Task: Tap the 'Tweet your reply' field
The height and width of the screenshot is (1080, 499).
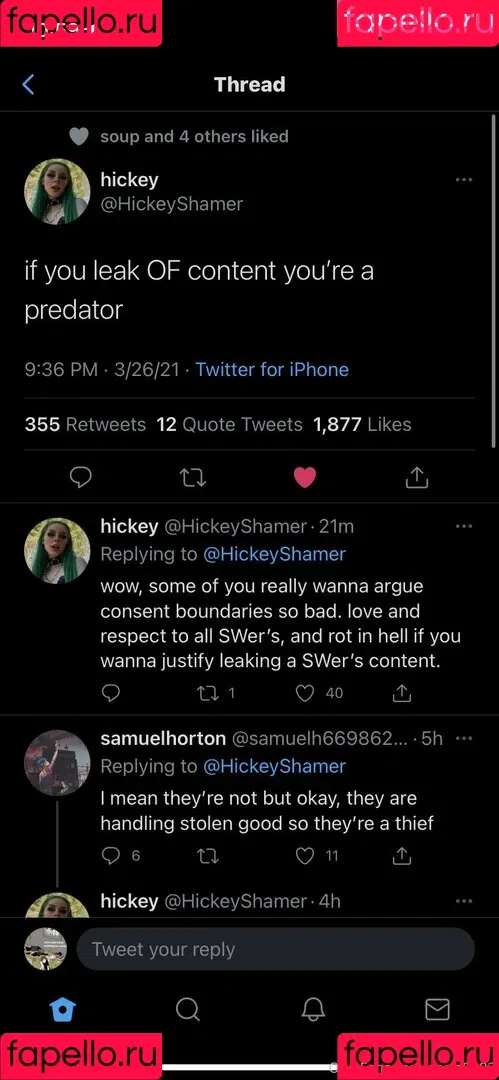Action: point(276,949)
